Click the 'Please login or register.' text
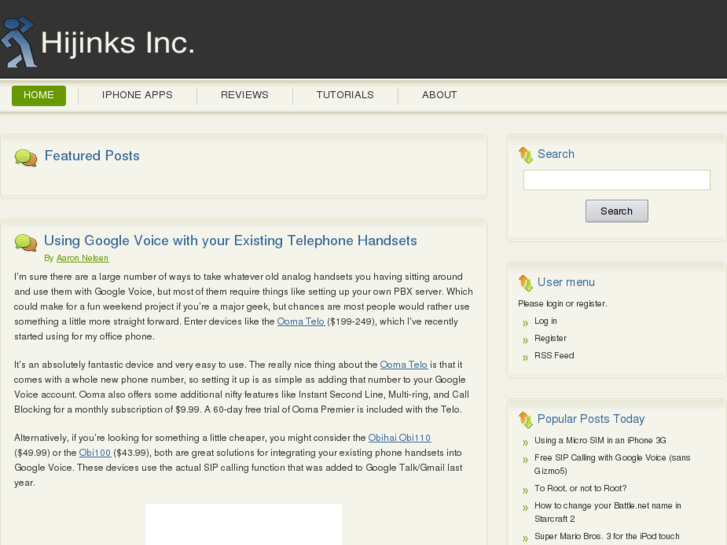The width and height of the screenshot is (727, 545). click(x=562, y=303)
